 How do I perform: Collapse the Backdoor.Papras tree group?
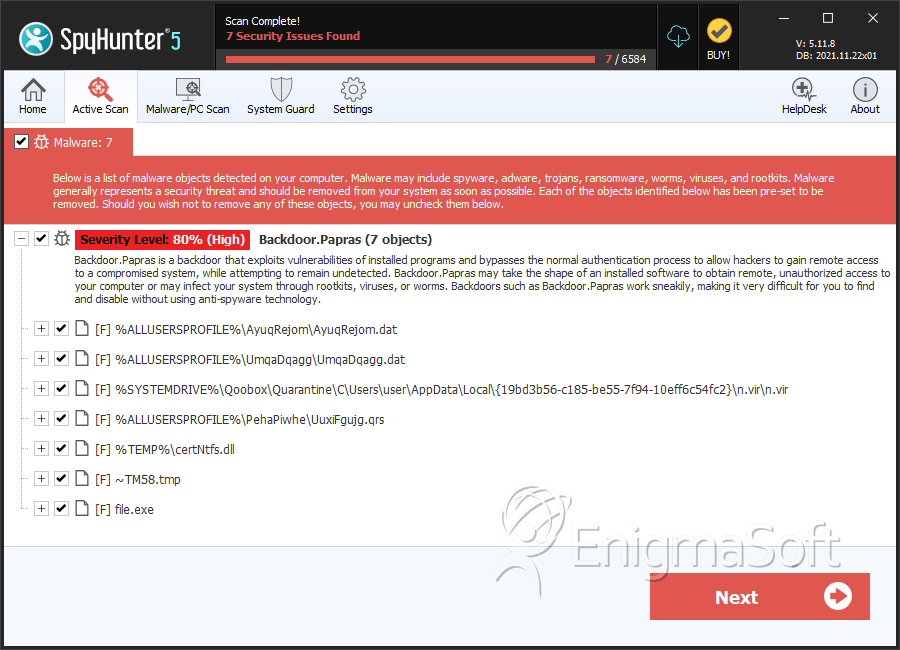21,238
